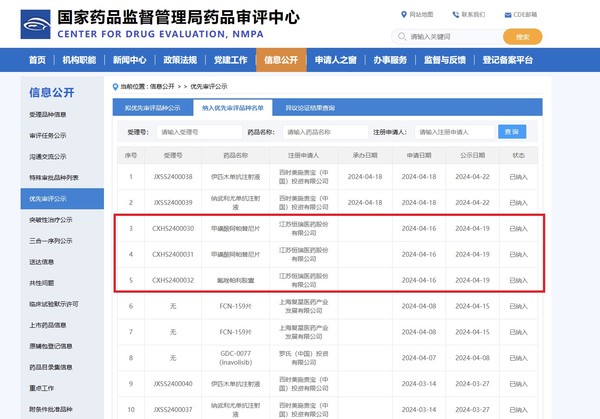Open 三合一序列公示 in the sidebar

pos(51,241)
